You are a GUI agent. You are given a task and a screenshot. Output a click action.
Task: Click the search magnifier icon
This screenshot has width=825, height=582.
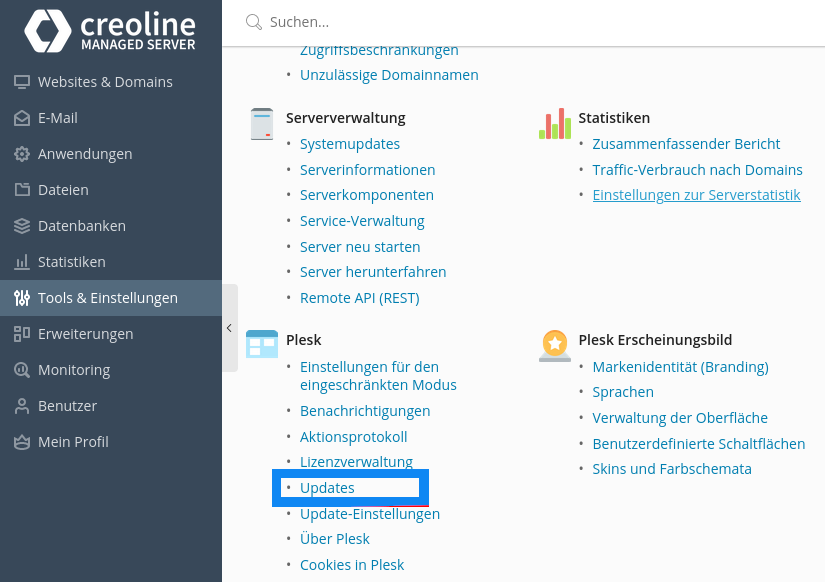254,22
